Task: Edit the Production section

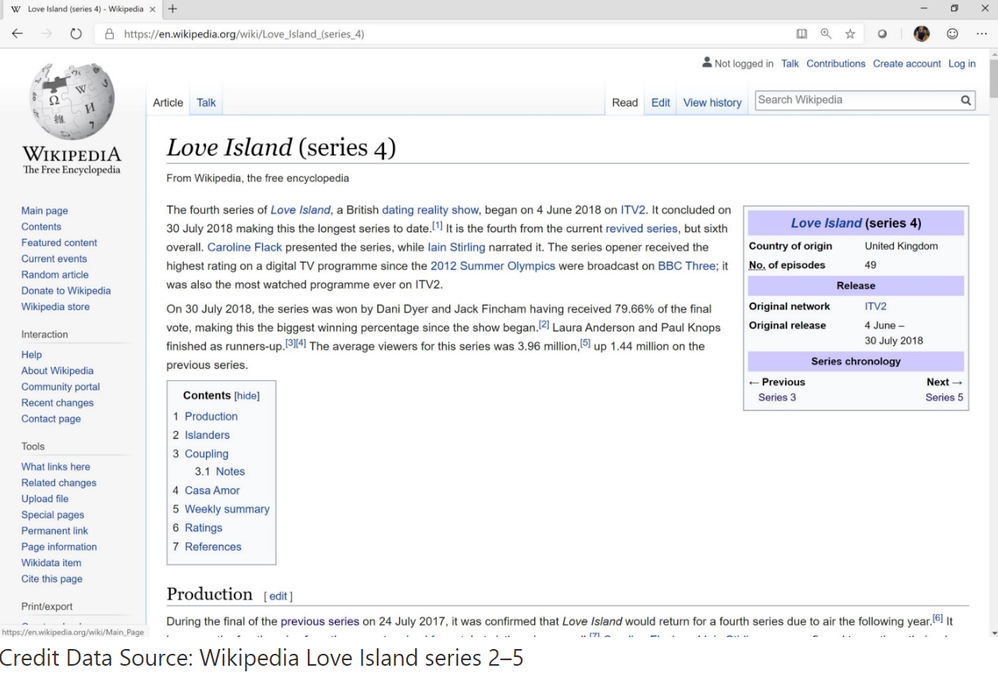Action: click(x=278, y=597)
